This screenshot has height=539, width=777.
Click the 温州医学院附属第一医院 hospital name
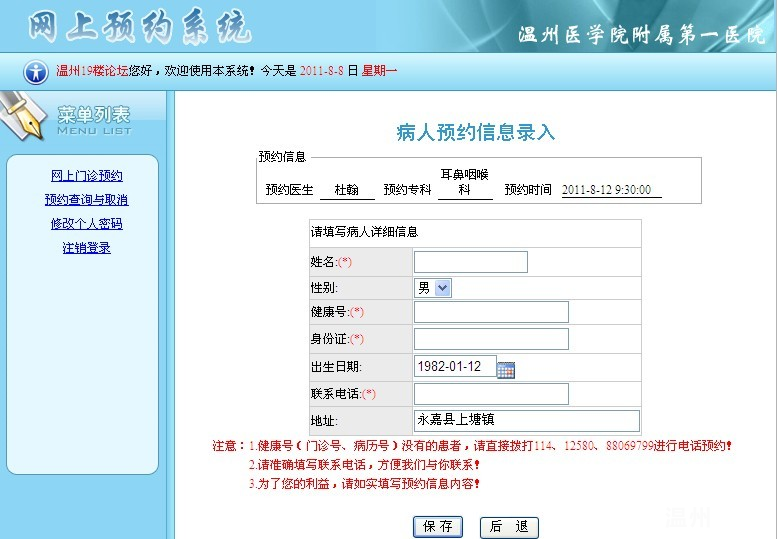(x=642, y=35)
